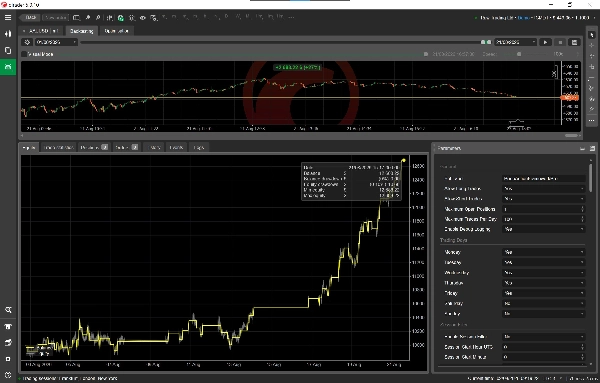Open the Trade Statistics tab
This screenshot has width=600, height=383.
[x=58, y=147]
